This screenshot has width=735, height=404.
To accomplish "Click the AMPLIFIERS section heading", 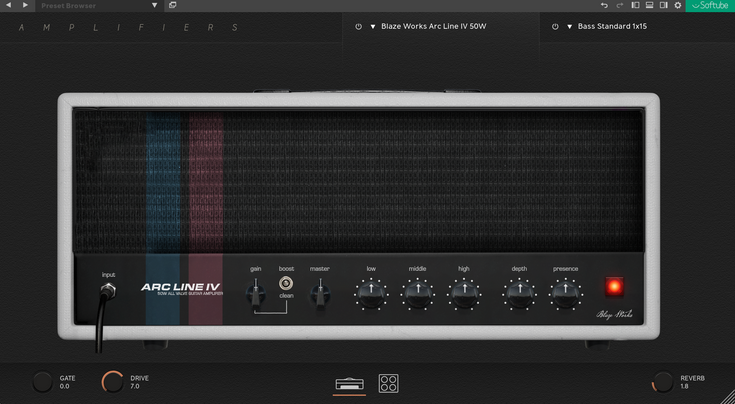I will pos(129,28).
